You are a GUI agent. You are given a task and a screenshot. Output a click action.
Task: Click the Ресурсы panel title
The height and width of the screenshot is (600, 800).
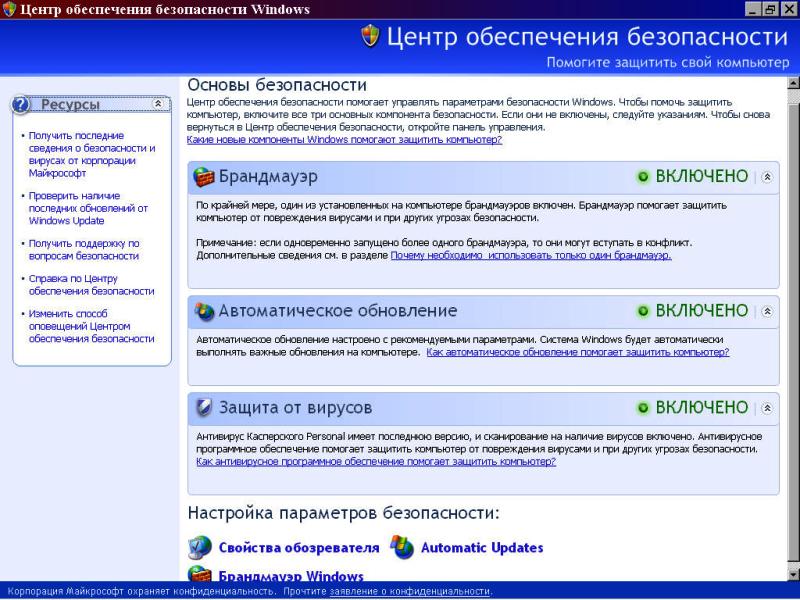tap(70, 105)
